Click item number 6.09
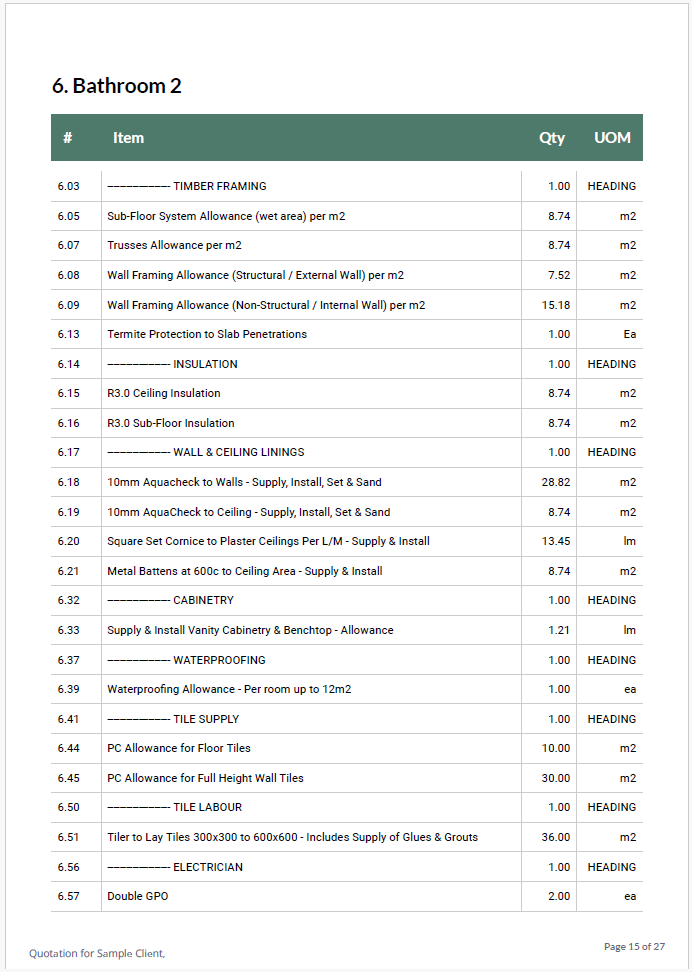This screenshot has height=972, width=692. (x=69, y=305)
